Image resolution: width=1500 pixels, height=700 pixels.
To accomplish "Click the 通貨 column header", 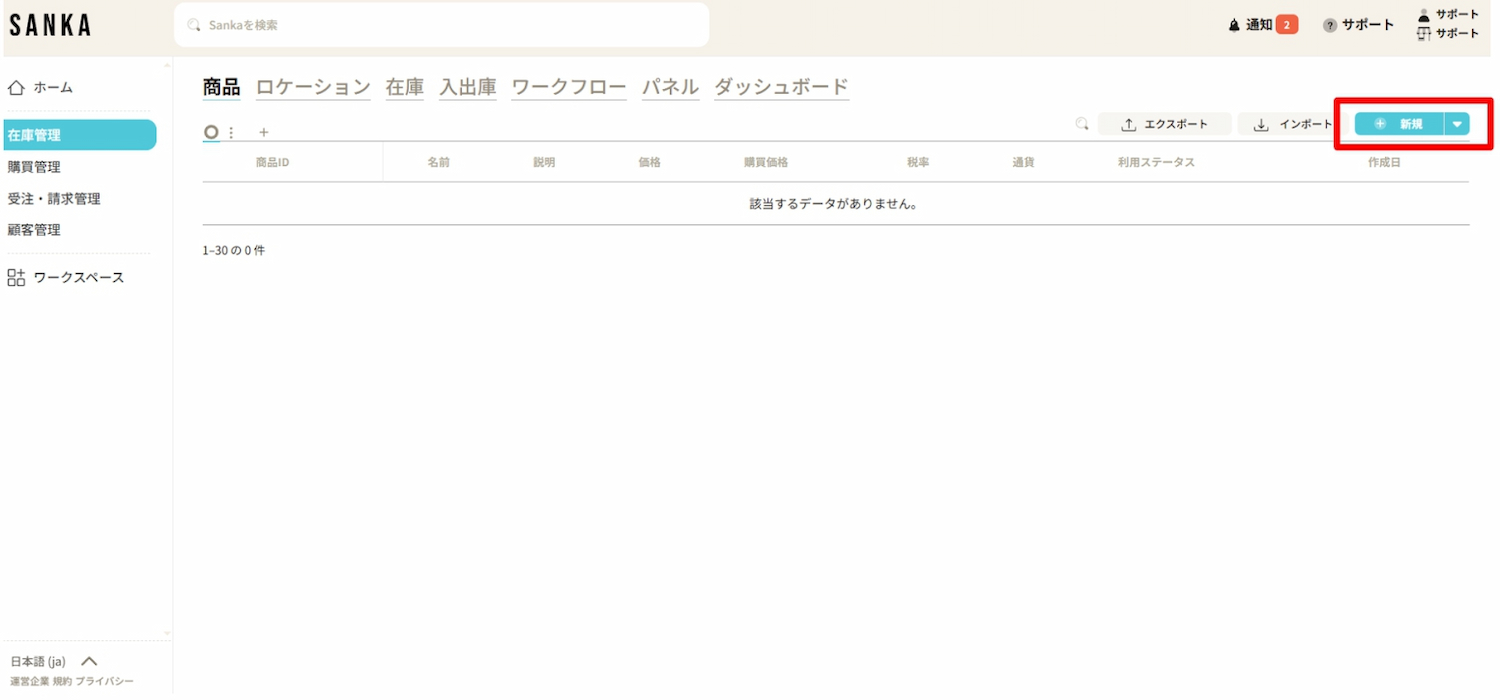I will (x=1023, y=162).
